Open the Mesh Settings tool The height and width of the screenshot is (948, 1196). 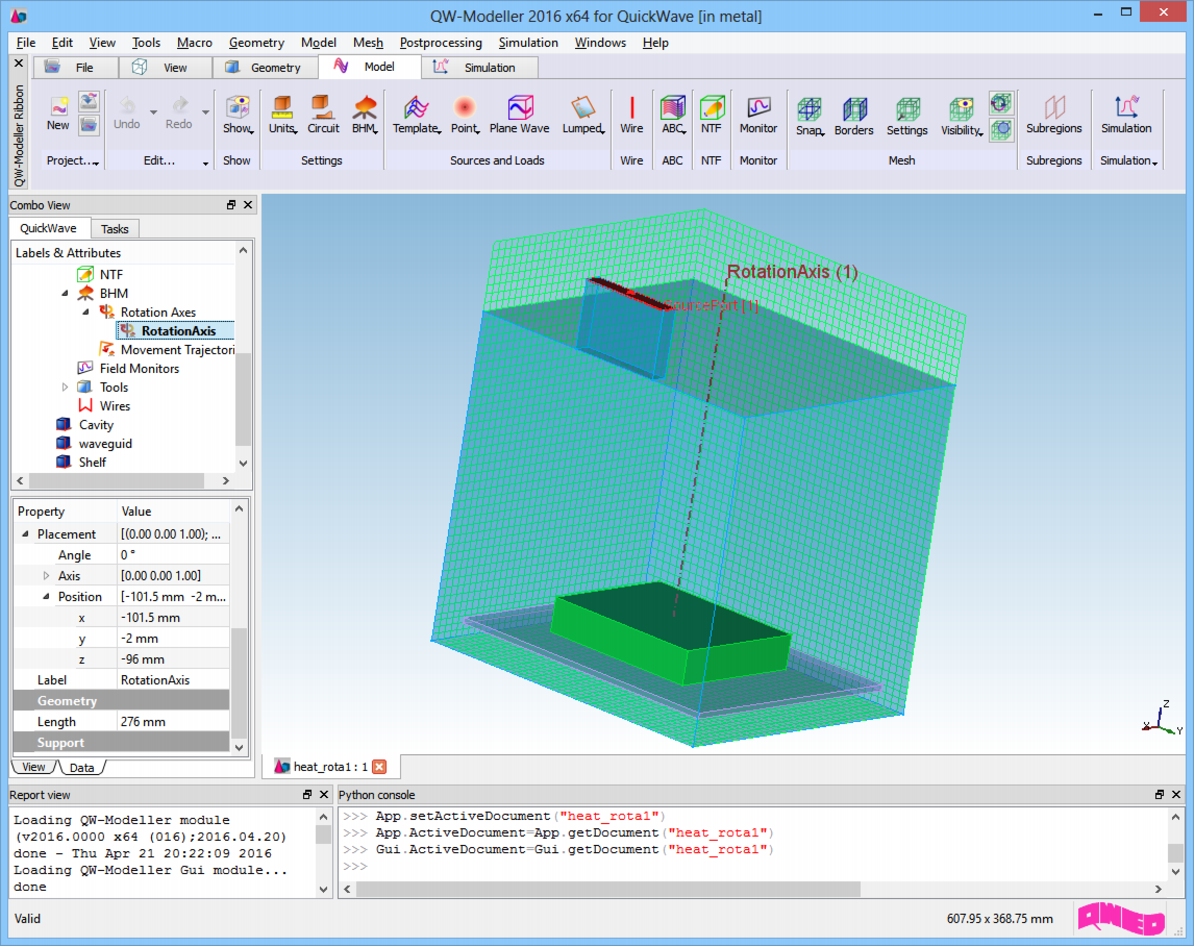(907, 116)
